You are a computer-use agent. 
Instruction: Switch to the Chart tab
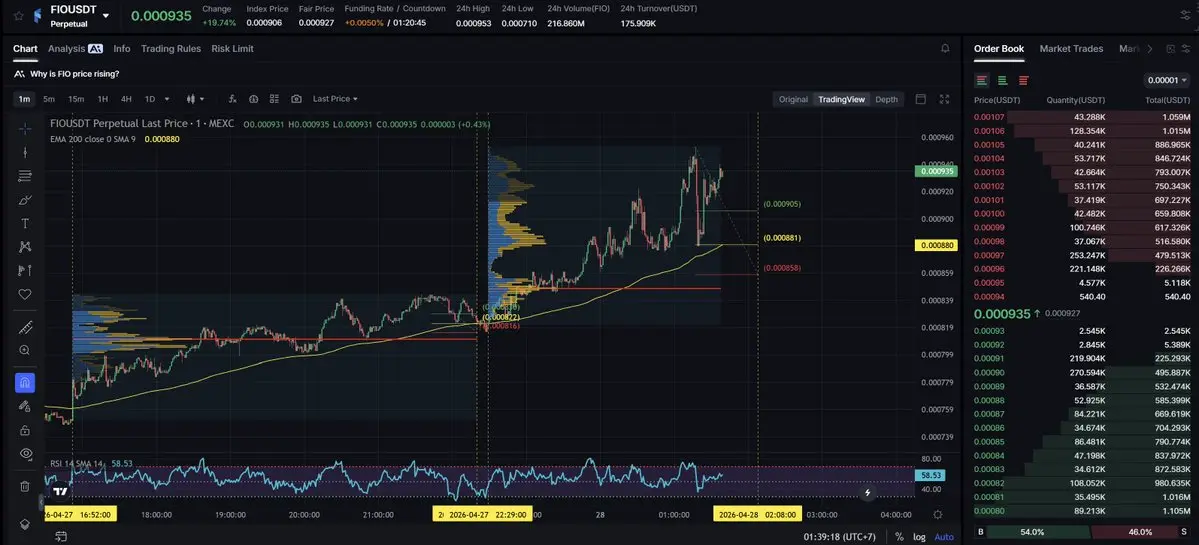(25, 49)
